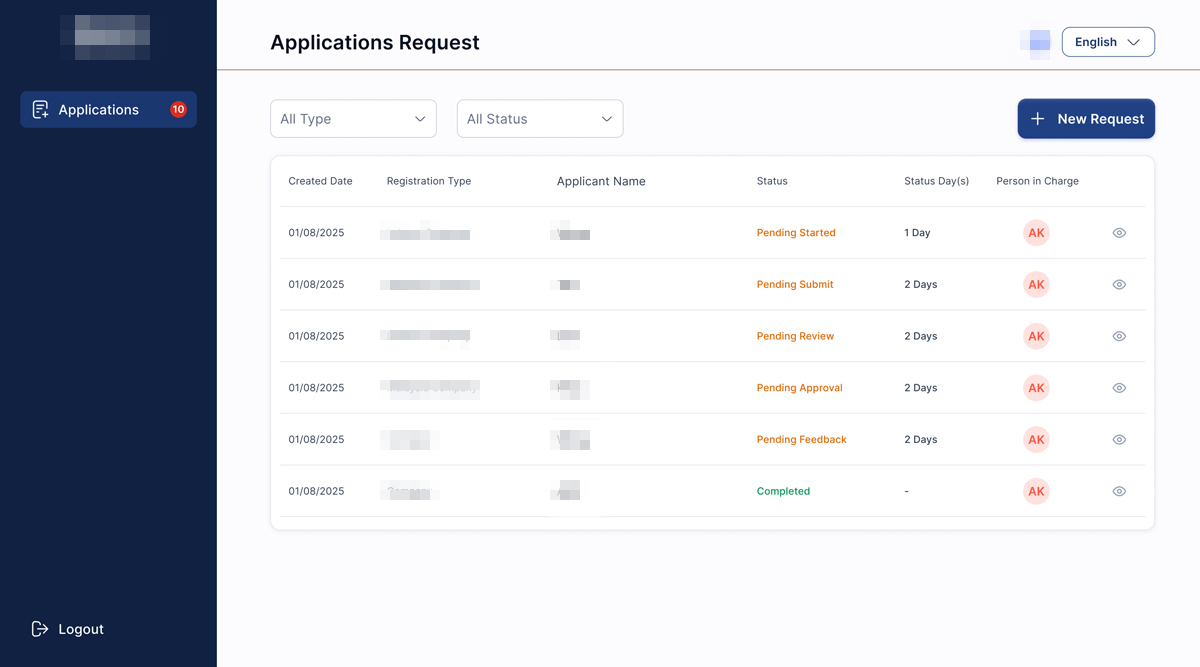Click the Pending Review status label
The image size is (1200, 667).
pos(795,337)
